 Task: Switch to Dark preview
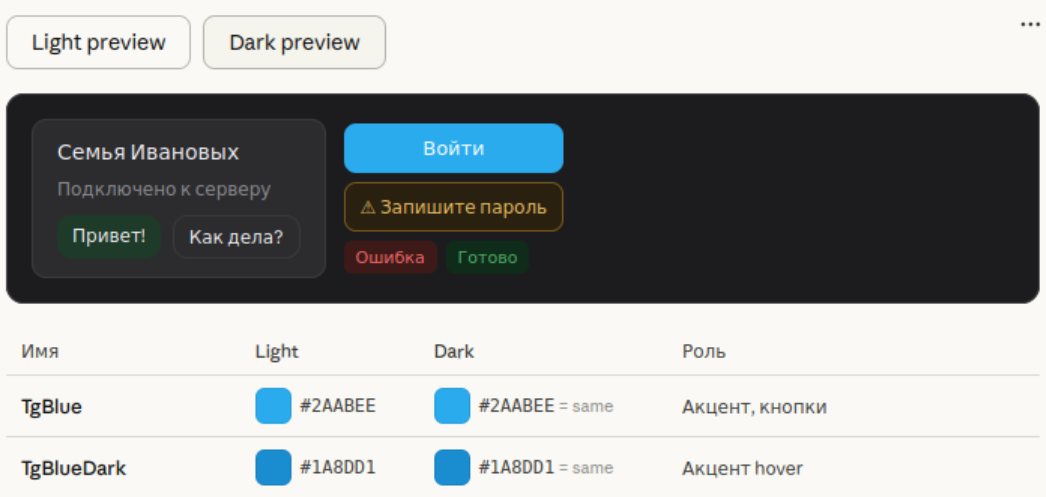coord(294,43)
